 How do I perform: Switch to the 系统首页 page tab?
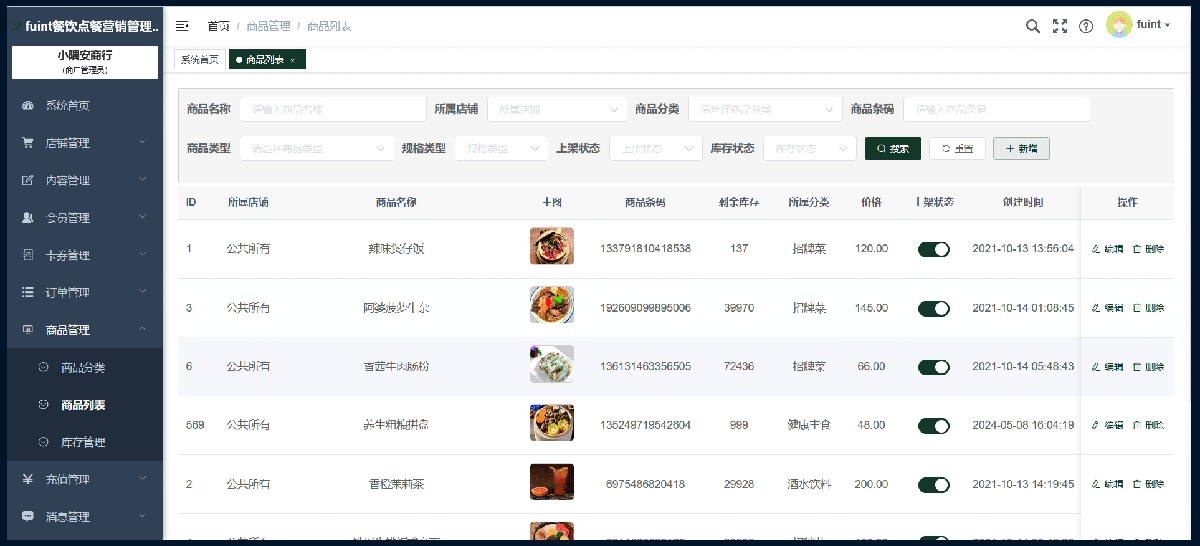coord(200,60)
